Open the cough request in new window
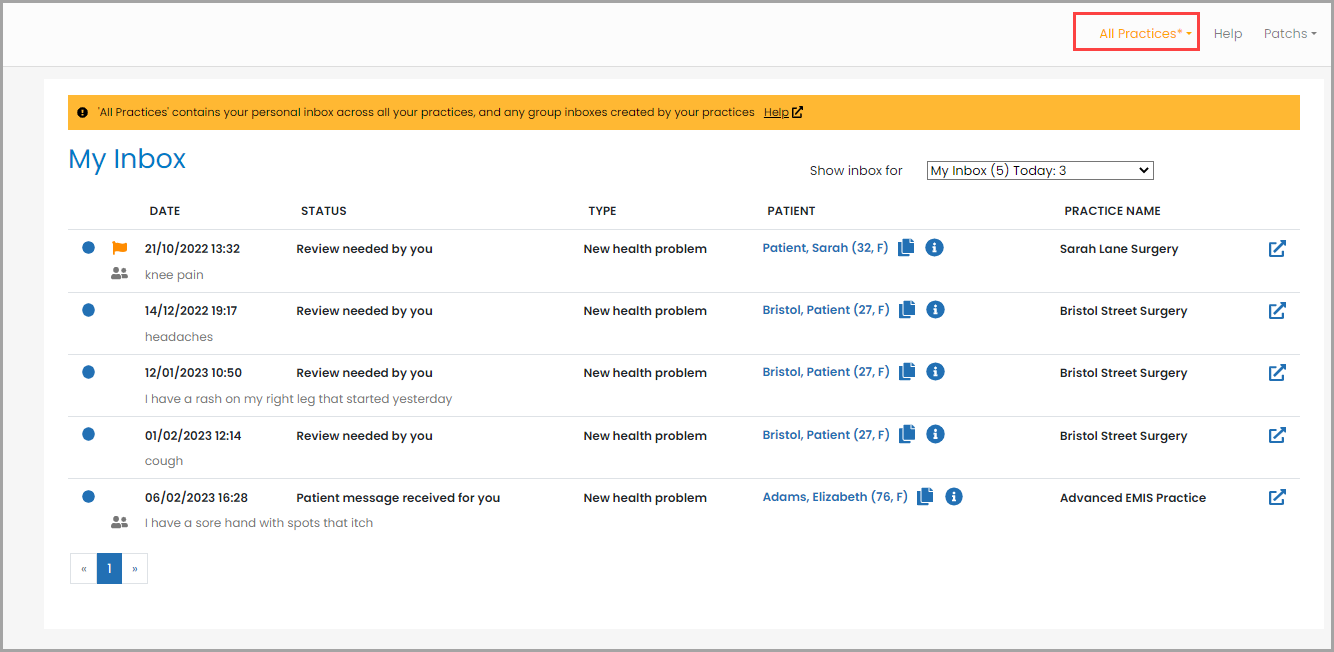Image resolution: width=1334 pixels, height=652 pixels. pyautogui.click(x=1277, y=435)
